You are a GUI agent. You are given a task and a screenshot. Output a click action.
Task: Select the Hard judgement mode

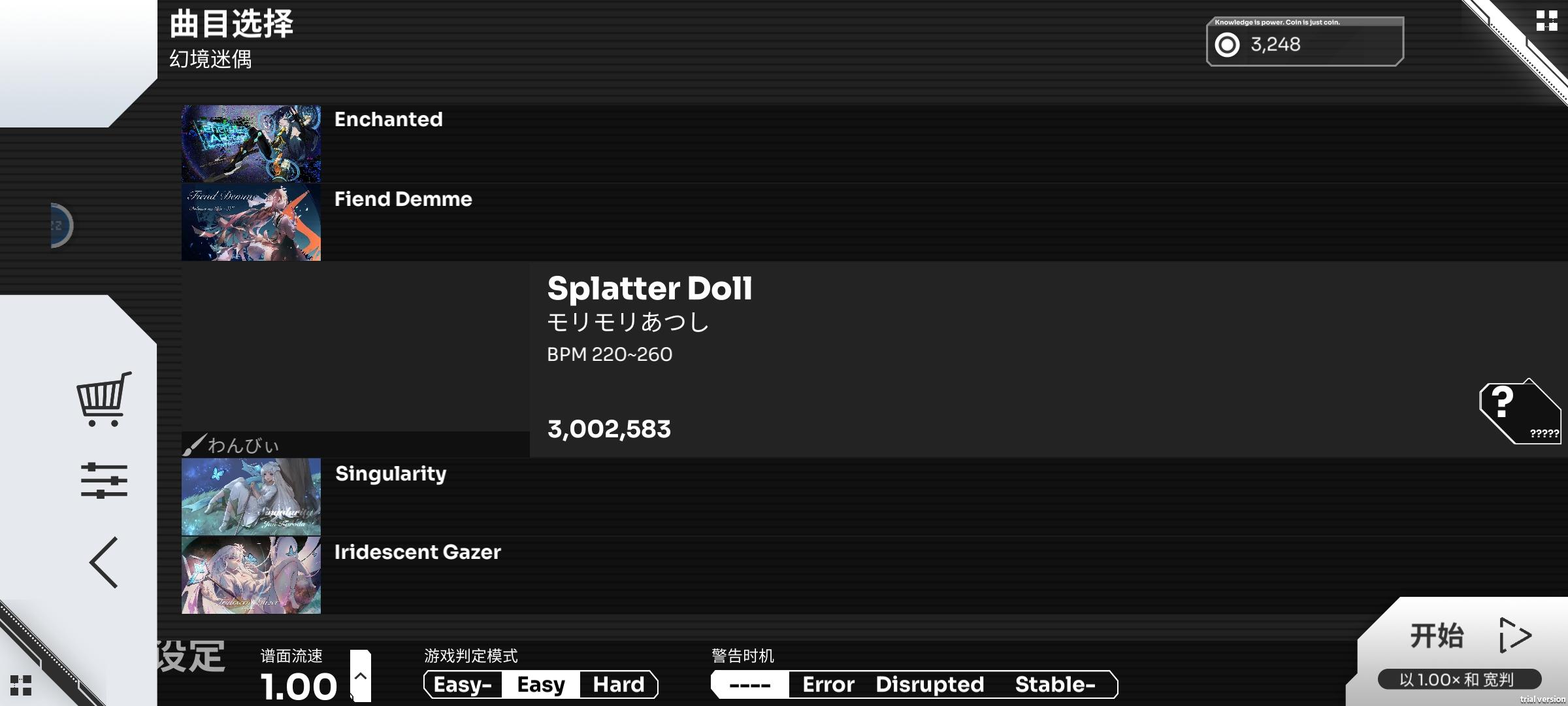(618, 684)
